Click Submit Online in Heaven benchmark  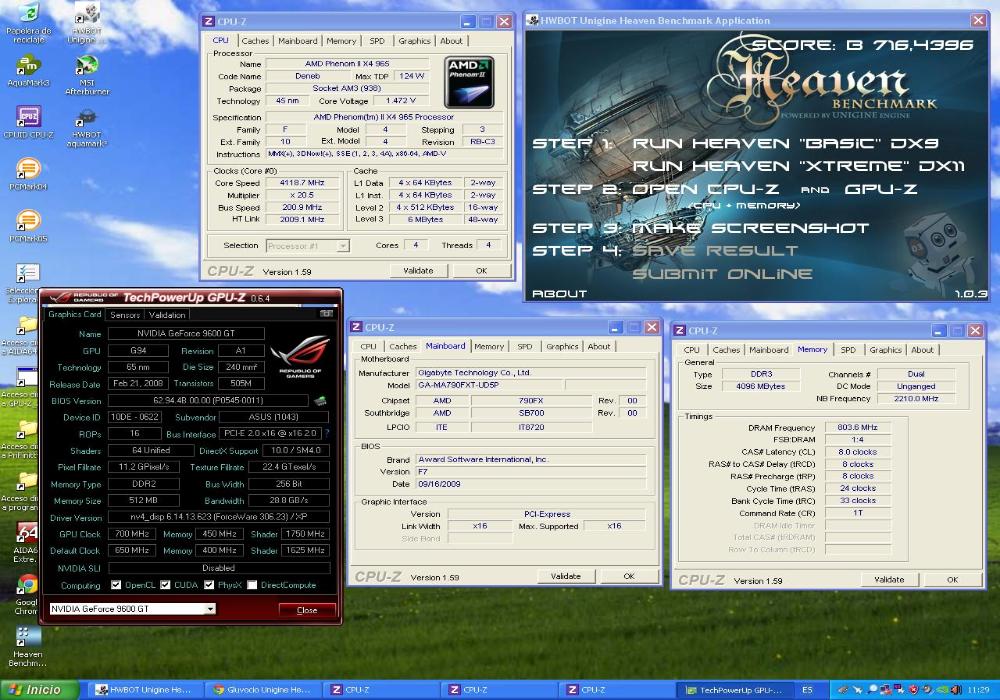[x=722, y=274]
